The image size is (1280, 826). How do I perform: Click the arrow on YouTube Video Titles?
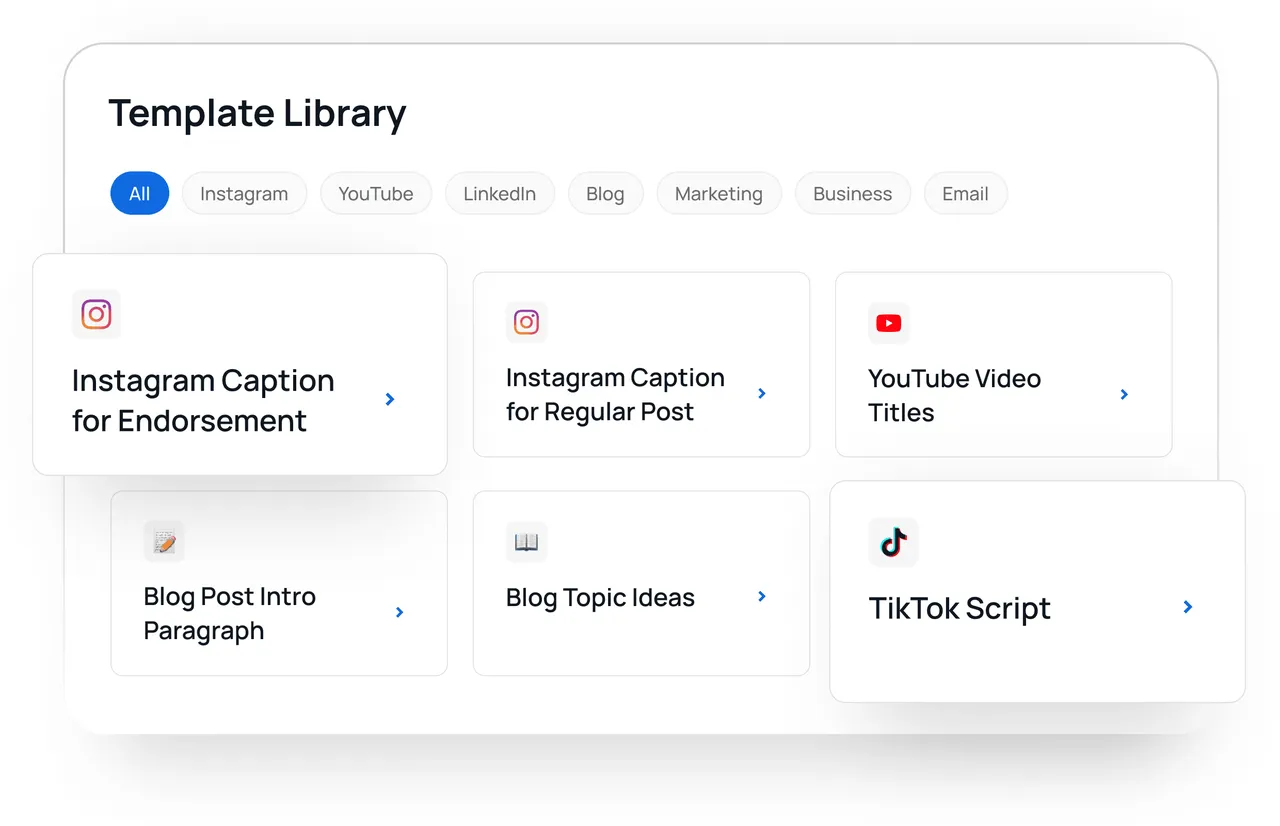pos(1124,394)
